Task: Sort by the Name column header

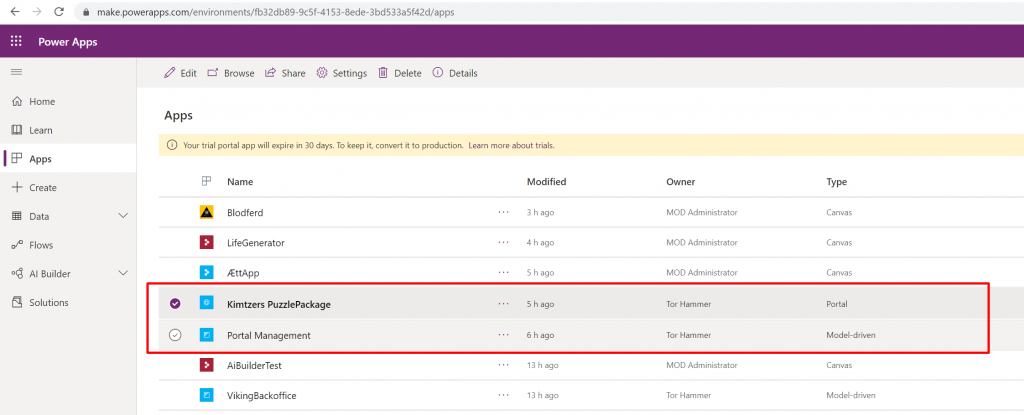Action: 240,182
